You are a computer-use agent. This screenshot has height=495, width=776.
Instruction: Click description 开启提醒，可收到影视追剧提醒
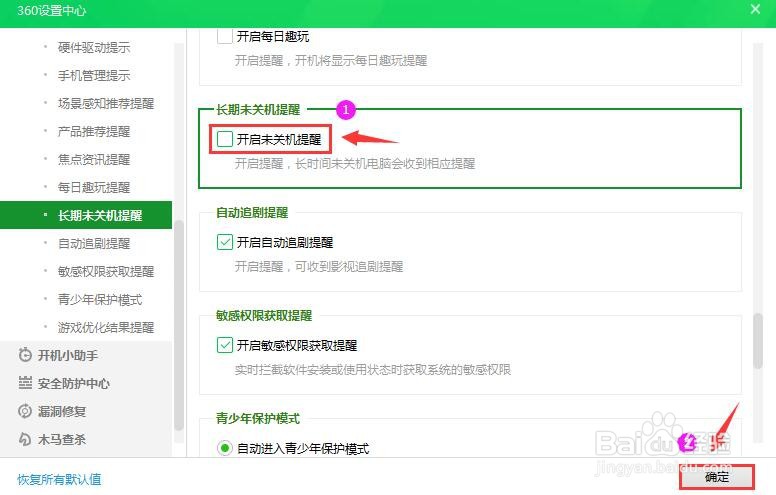coord(319,267)
